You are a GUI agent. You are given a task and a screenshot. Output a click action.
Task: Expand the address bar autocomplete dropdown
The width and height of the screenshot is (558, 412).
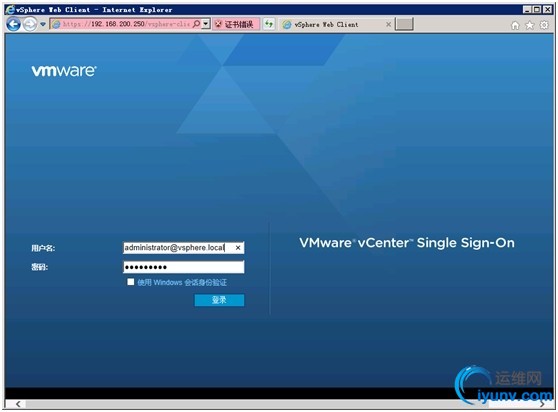pos(206,24)
